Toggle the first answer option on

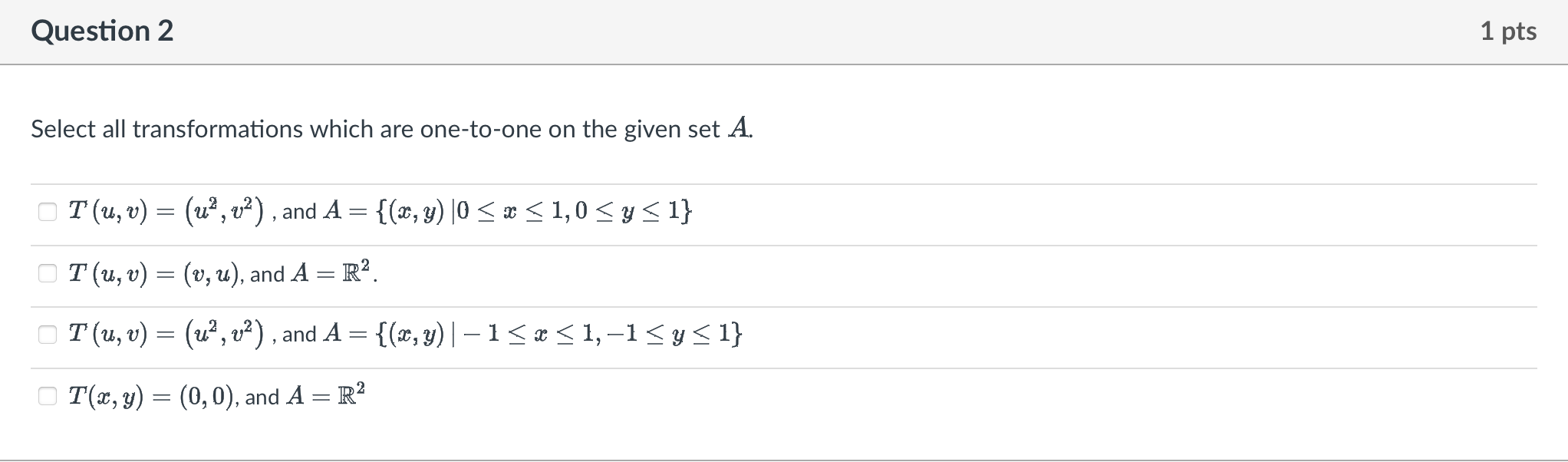47,210
